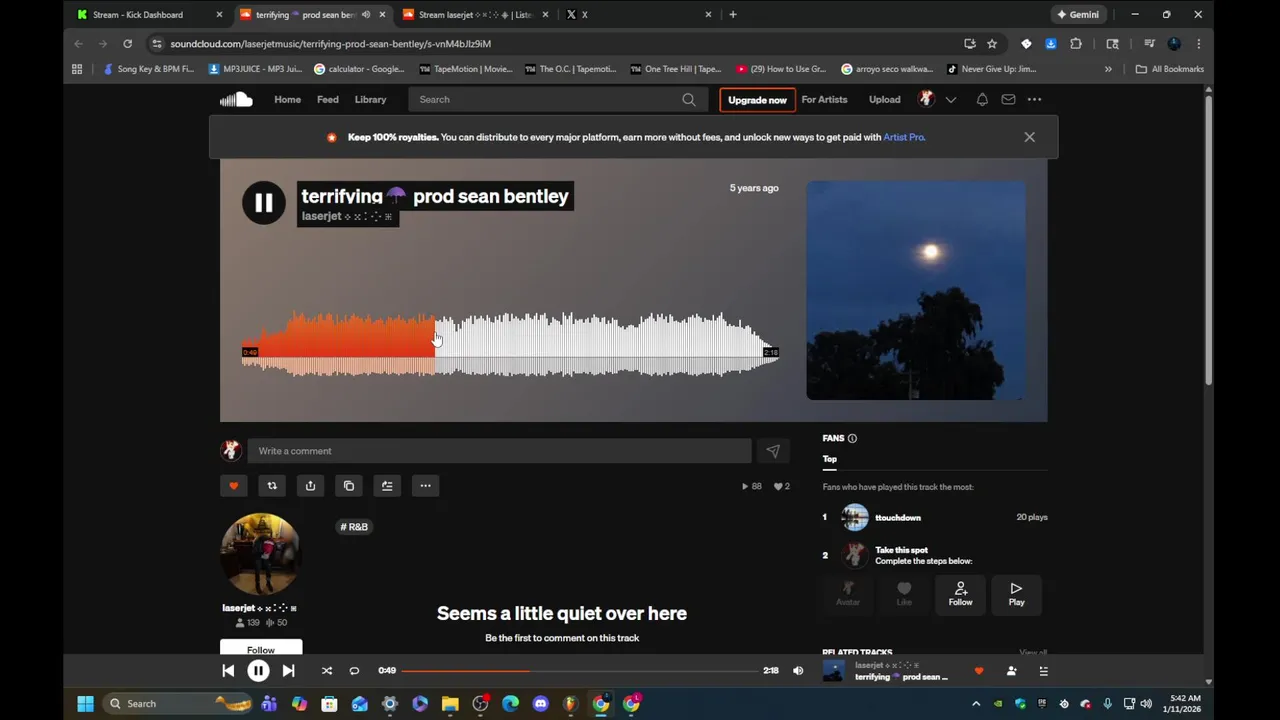1280x720 pixels.
Task: Expand the hidden bookmarks overflow chevron
Action: pos(1108,69)
